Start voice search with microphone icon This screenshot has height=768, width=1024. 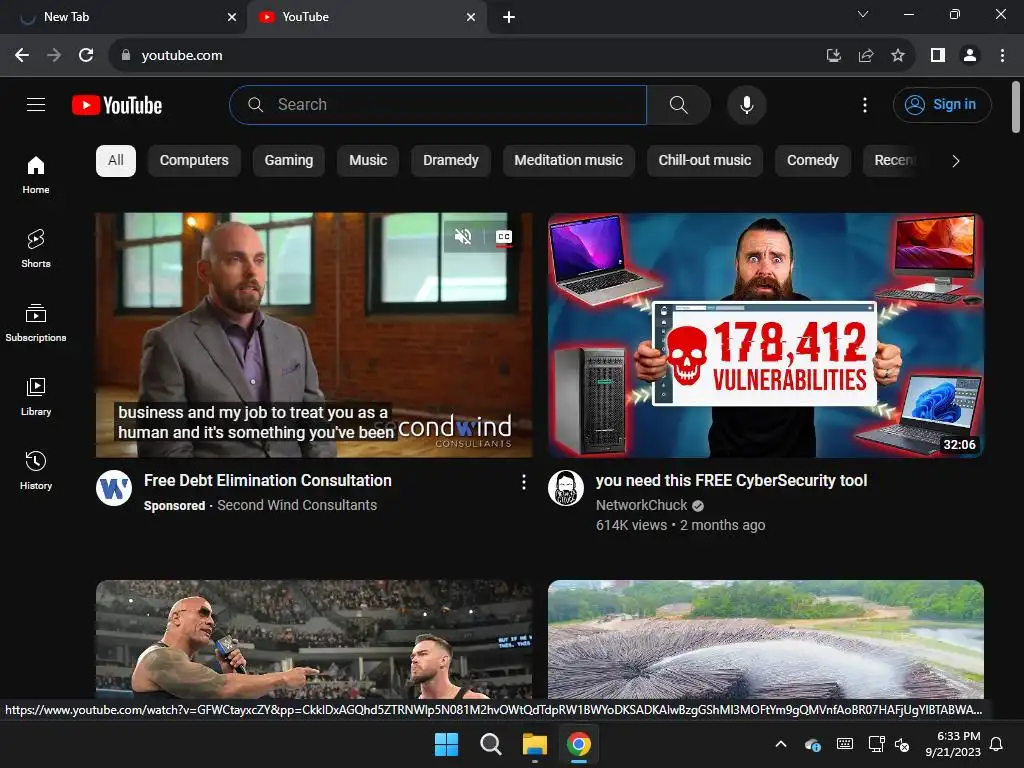tap(746, 104)
